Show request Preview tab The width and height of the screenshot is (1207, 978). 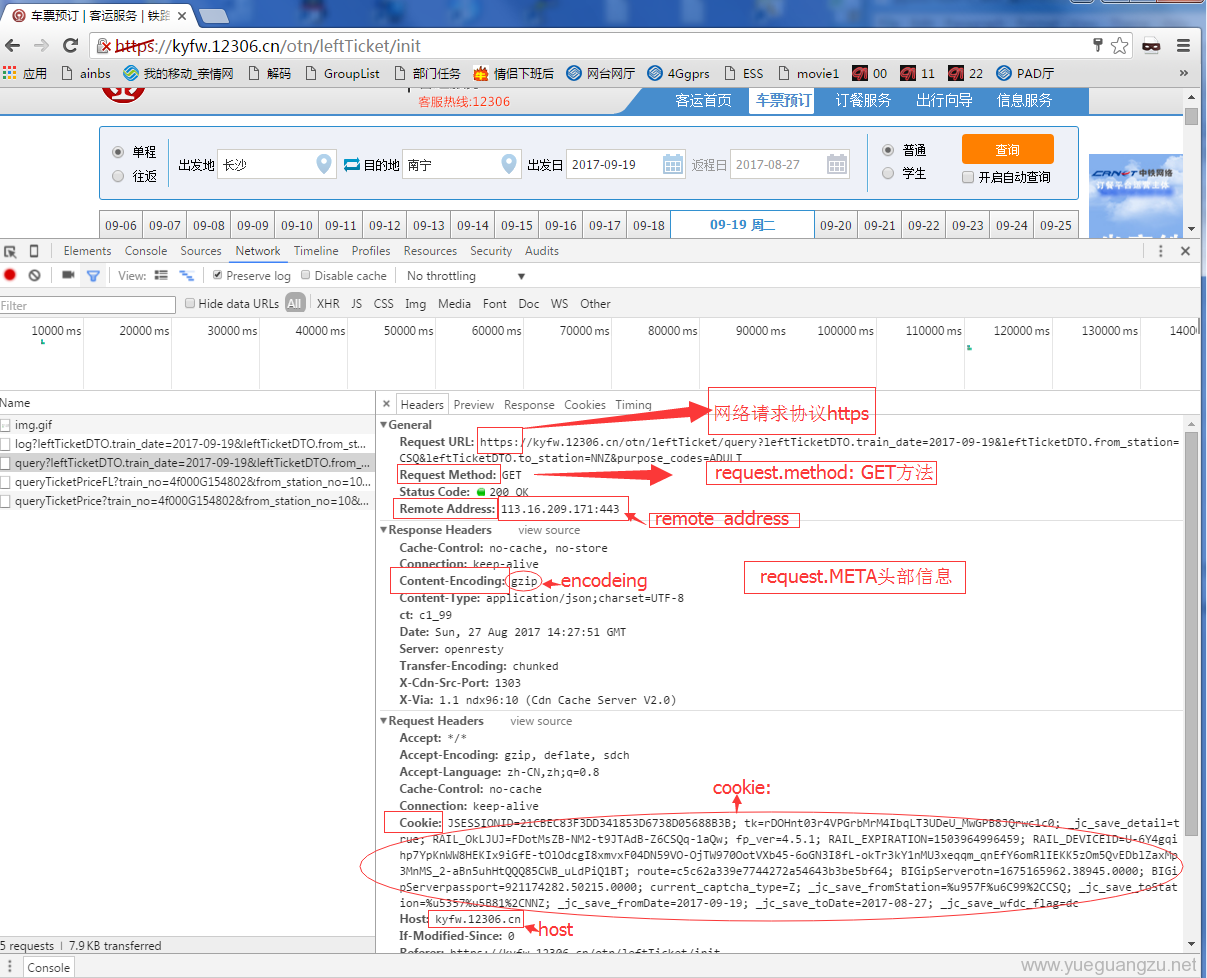pyautogui.click(x=474, y=405)
